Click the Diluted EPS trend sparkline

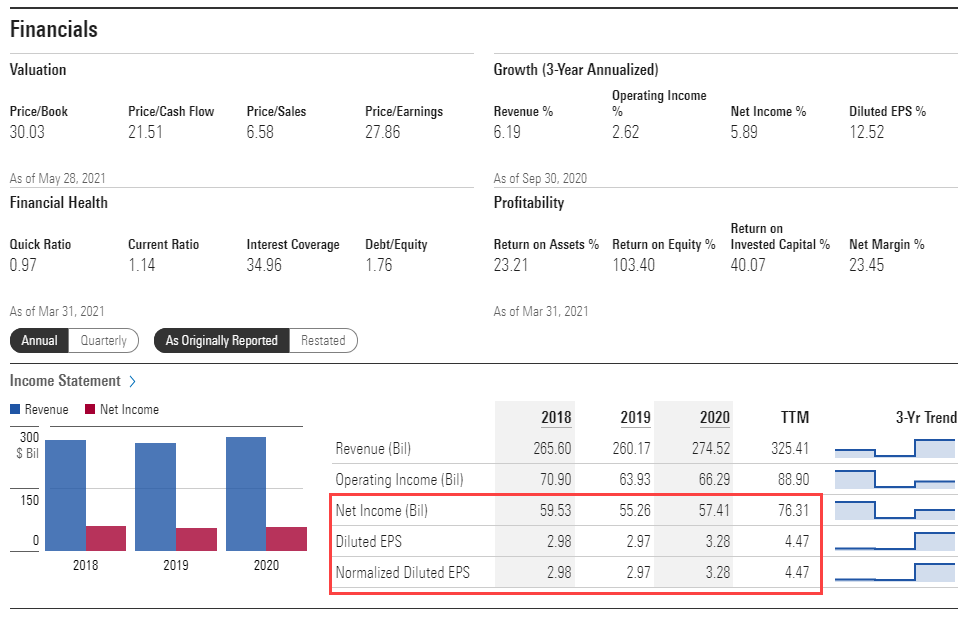pyautogui.click(x=894, y=541)
